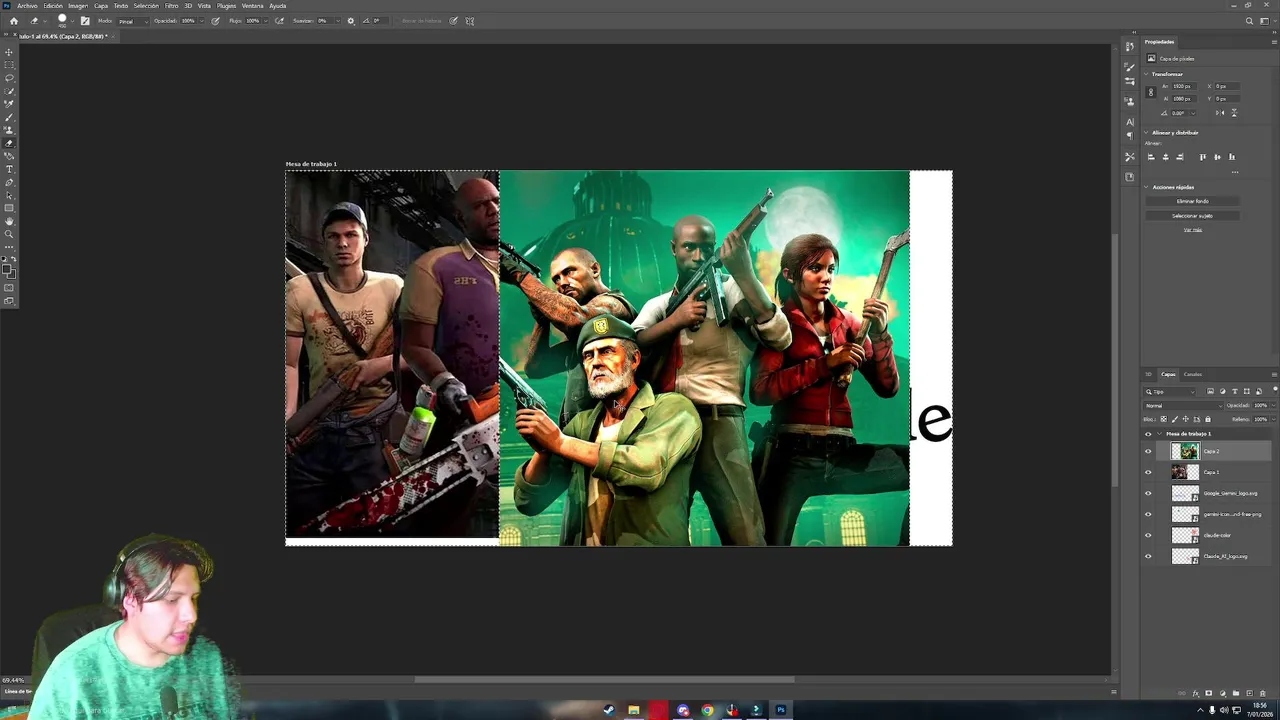
Task: Open Chrome from the Windows taskbar
Action: tap(707, 710)
